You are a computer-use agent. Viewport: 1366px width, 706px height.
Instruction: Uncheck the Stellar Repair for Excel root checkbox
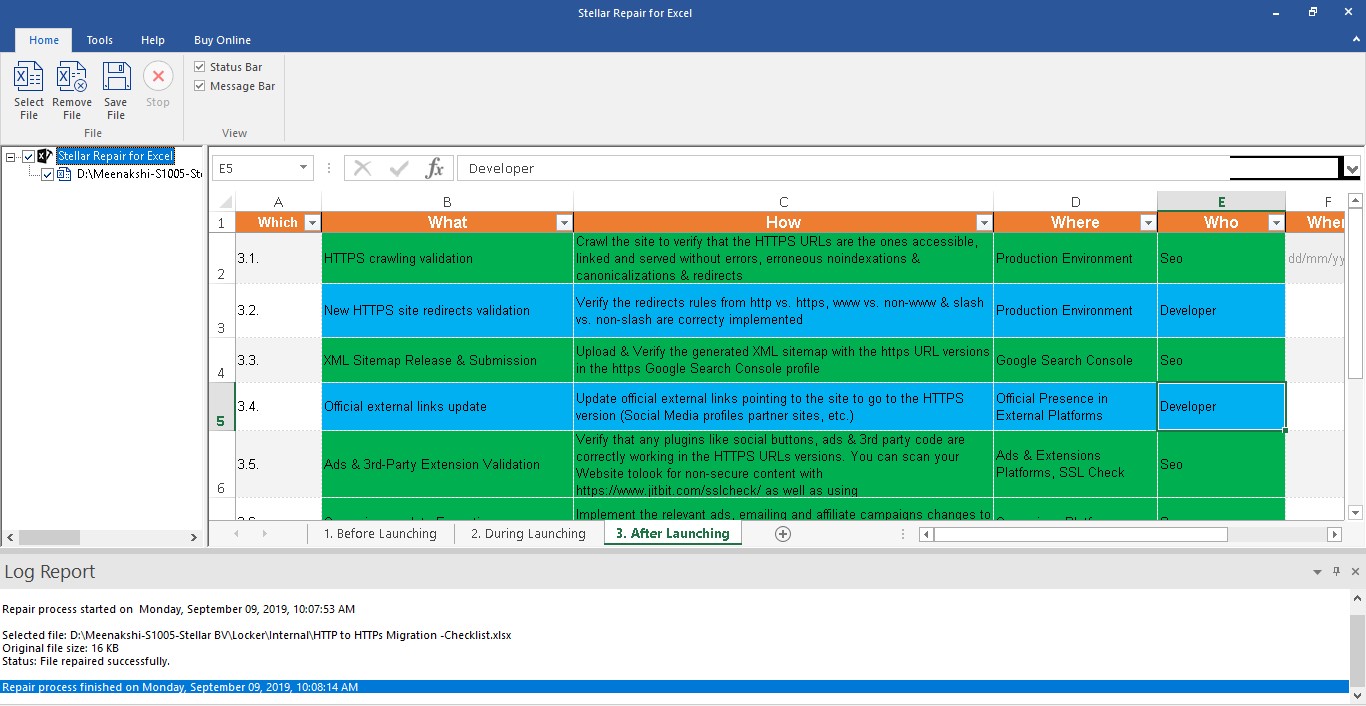coord(28,156)
